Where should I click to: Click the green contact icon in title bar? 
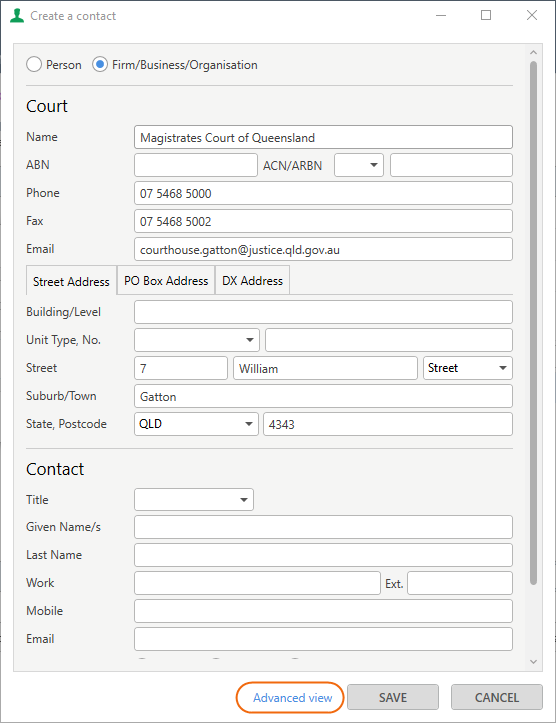tap(17, 16)
